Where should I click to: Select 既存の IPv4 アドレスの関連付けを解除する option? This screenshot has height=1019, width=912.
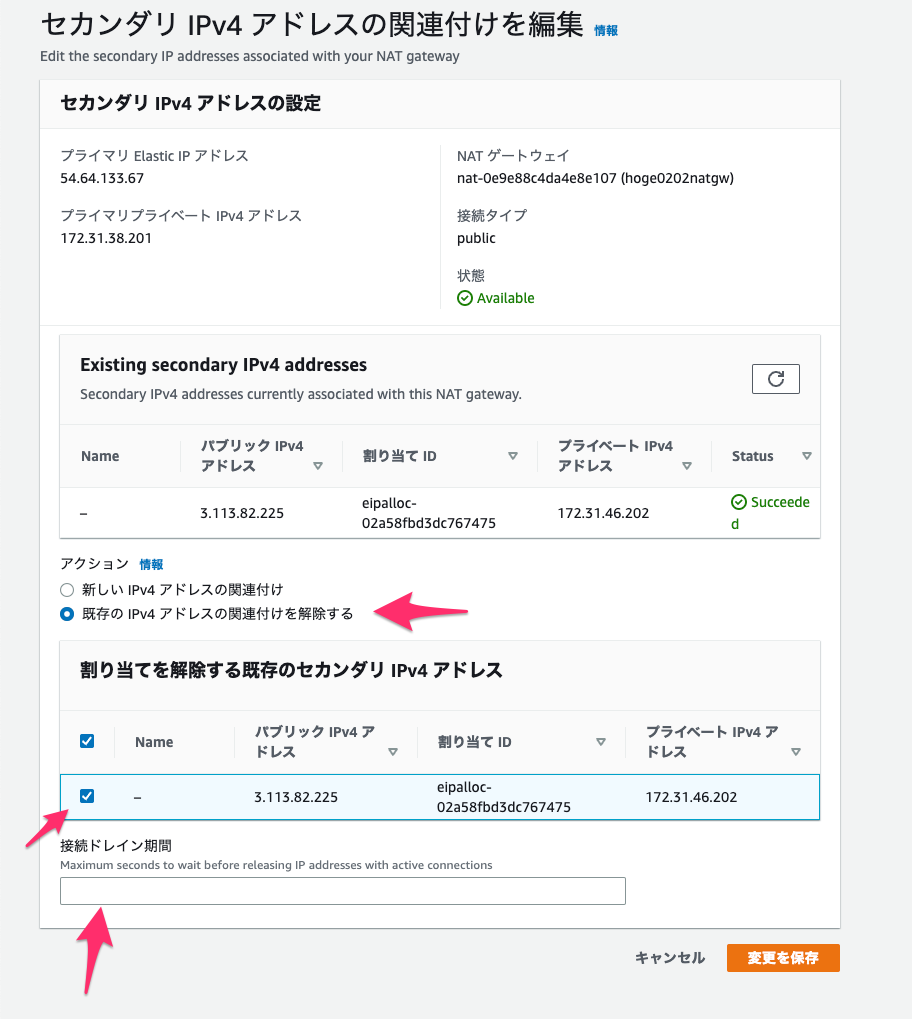[x=66, y=612]
